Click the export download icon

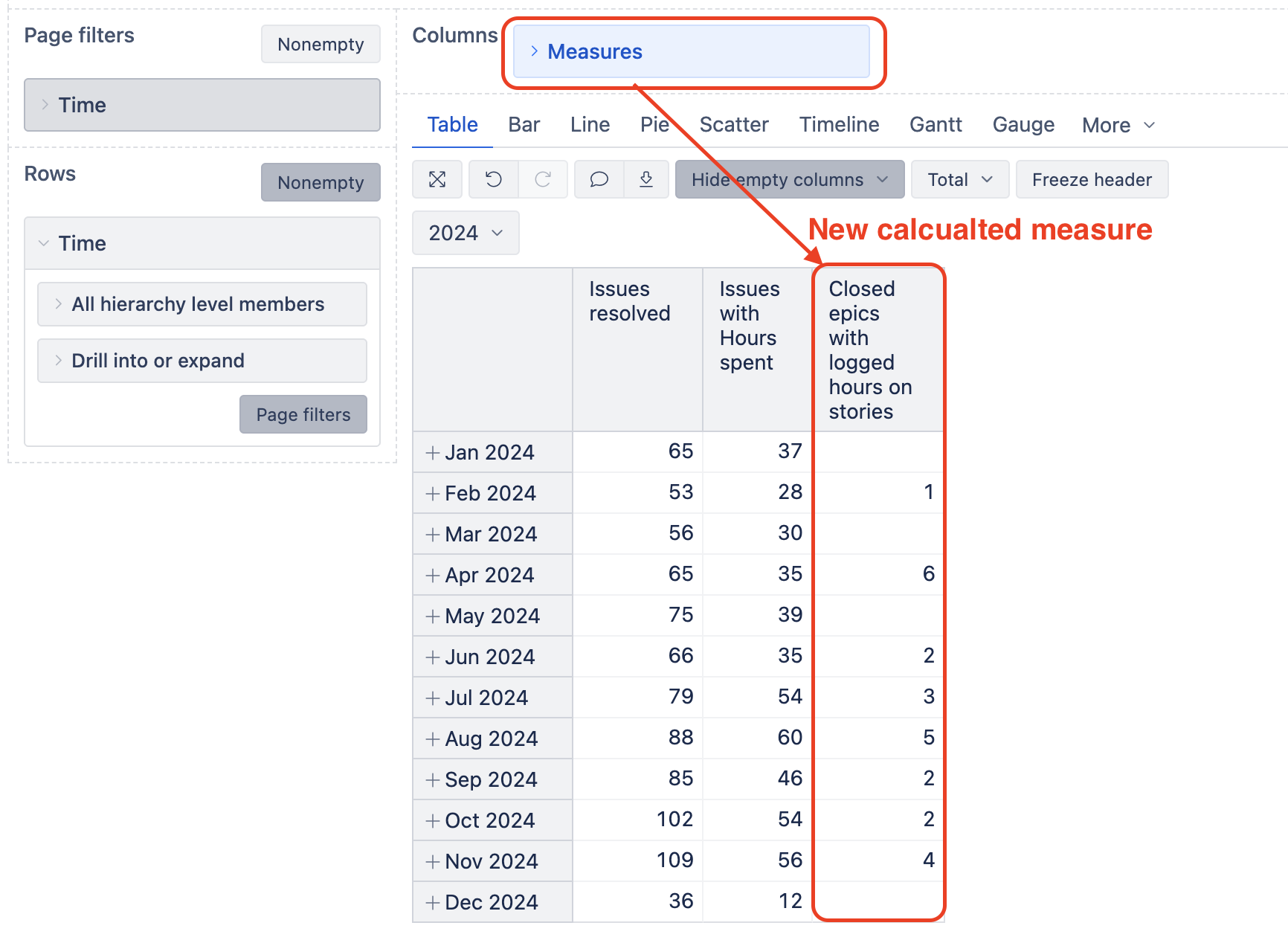click(x=646, y=179)
